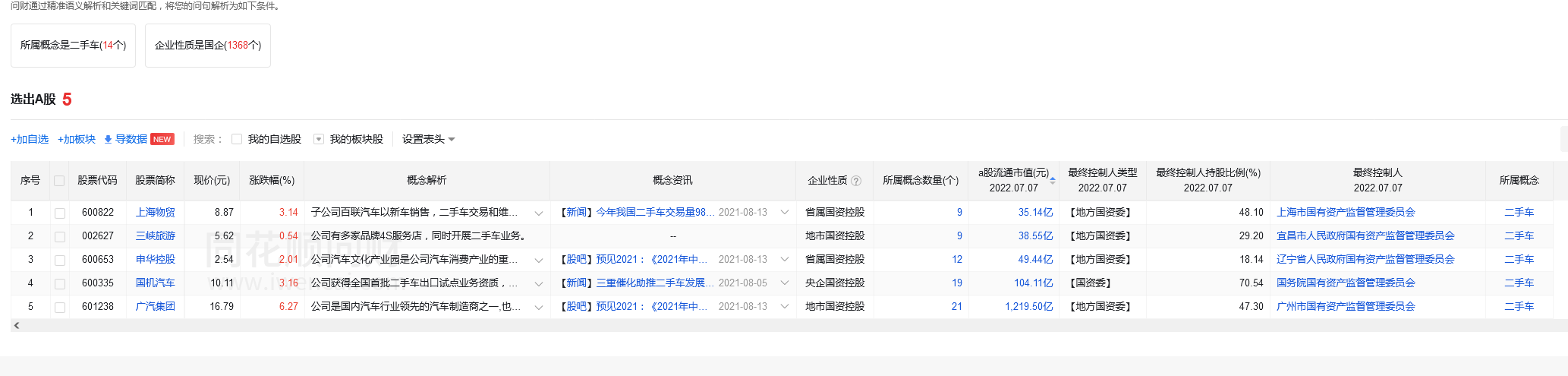Click the horizontal scrollbar track below table
1568x376 pixels.
pyautogui.click(x=789, y=325)
